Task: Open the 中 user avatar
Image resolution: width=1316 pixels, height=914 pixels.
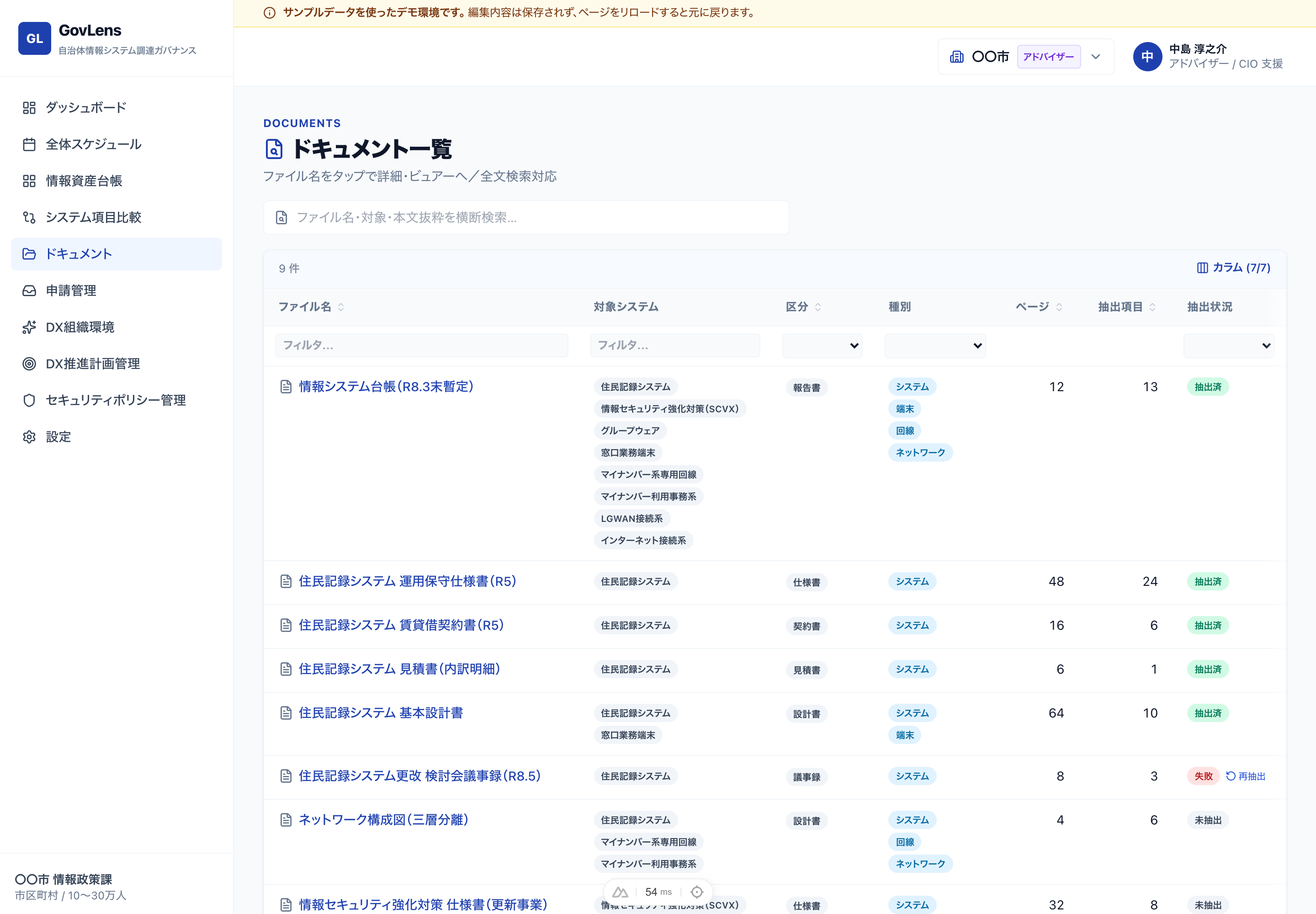Action: [1147, 57]
